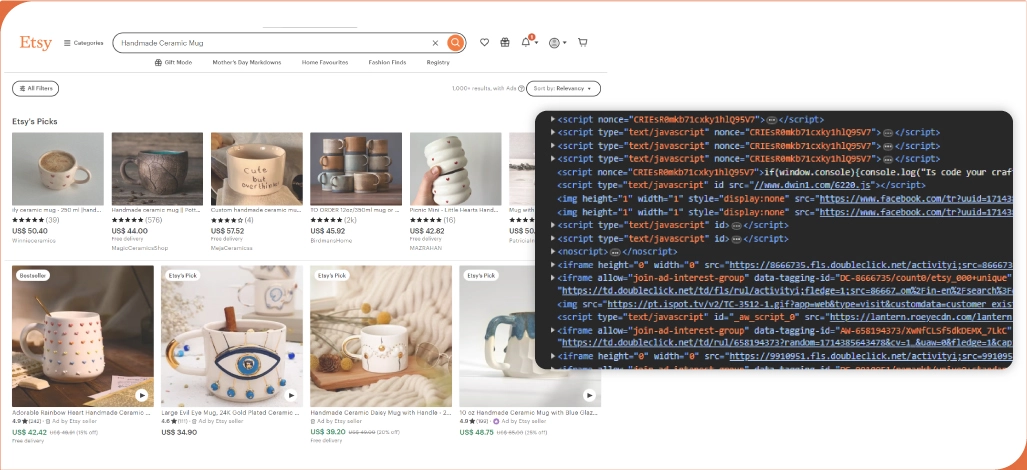
Task: Click the ellipsis inside the noscript element
Action: [x=615, y=252]
